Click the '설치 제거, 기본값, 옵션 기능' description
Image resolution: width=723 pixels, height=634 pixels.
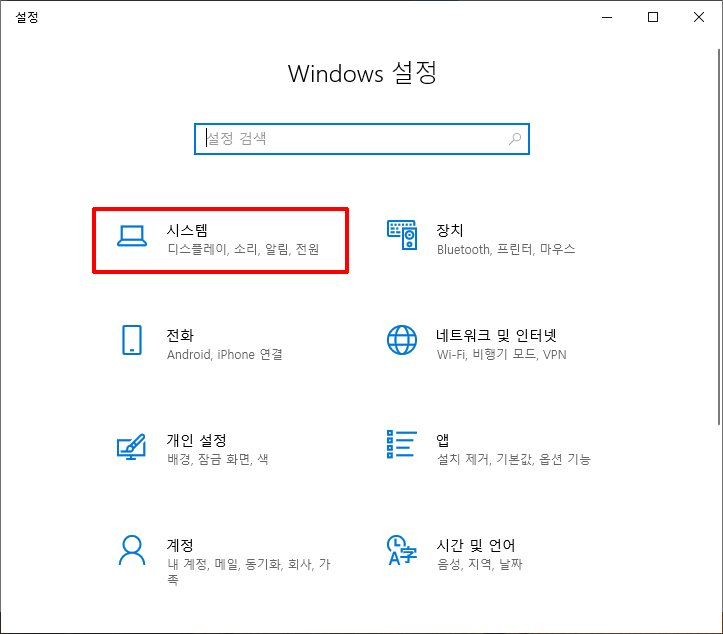514,459
